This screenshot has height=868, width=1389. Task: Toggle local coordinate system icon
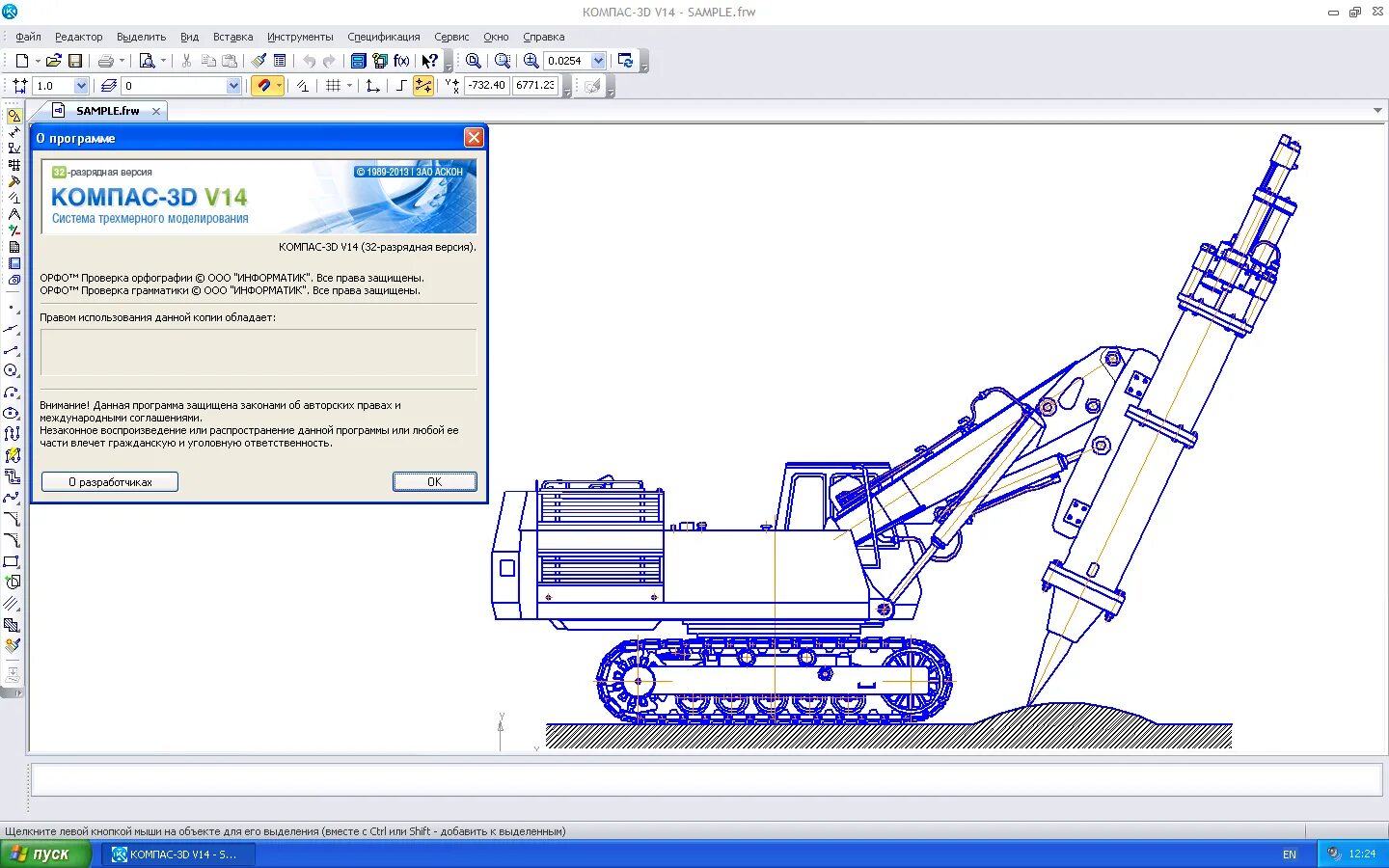pos(372,86)
